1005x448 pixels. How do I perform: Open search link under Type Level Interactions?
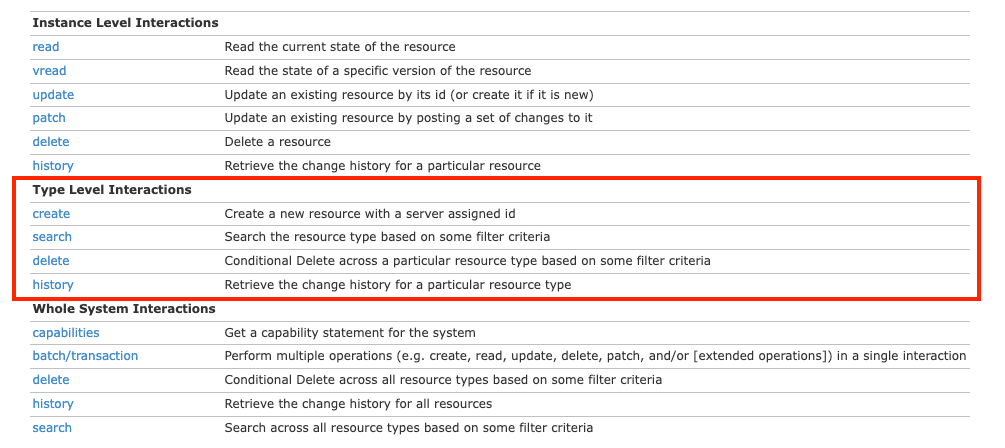[52, 237]
